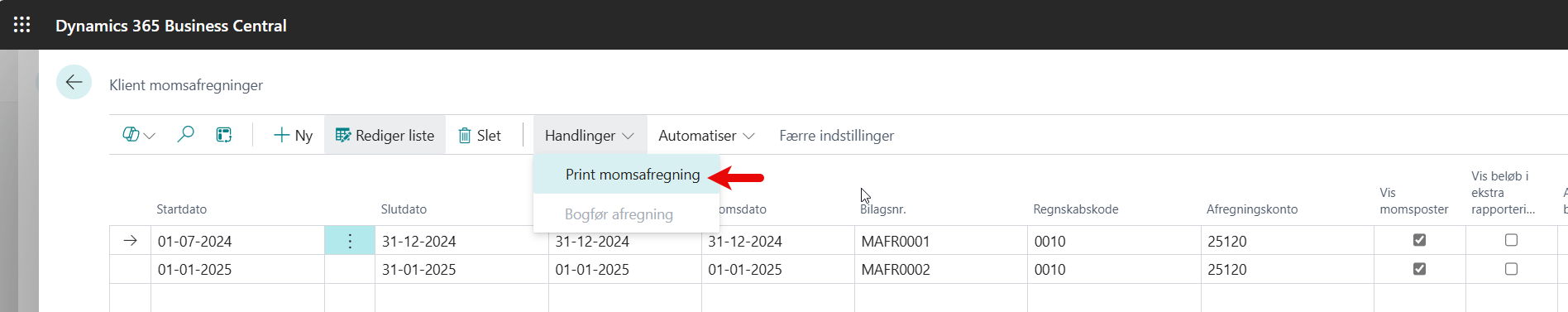Open the search magnifier in toolbar
Screen dimensions: 1568x312
186,134
